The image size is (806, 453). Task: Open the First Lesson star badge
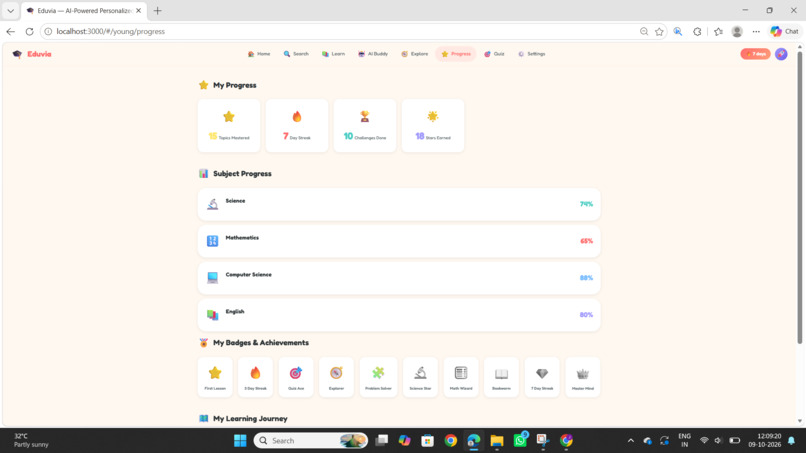coord(215,377)
